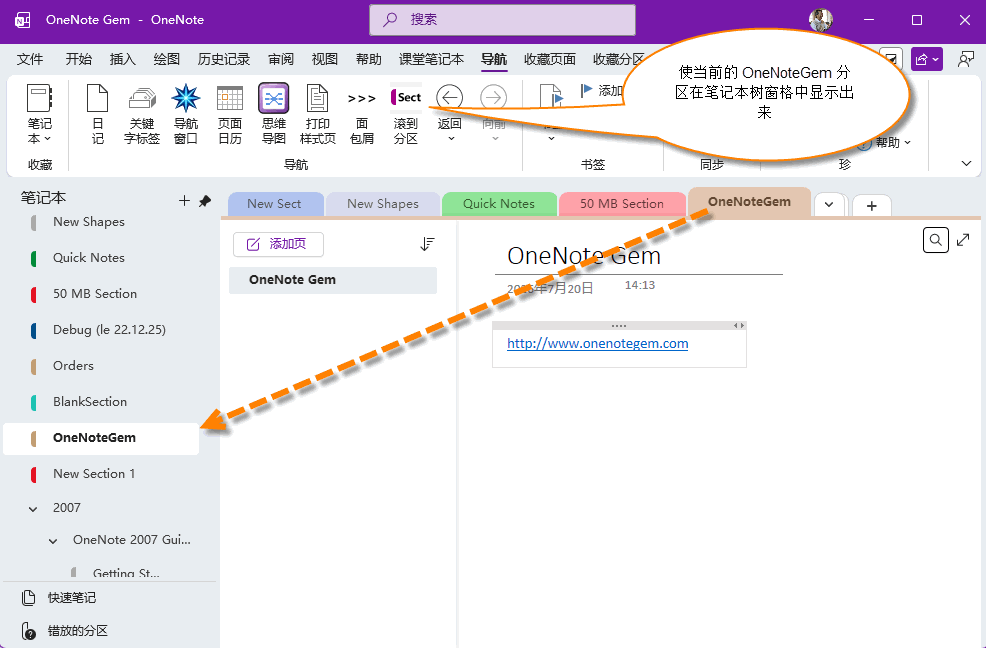
Task: Pin the notebook pane
Action: [x=205, y=201]
